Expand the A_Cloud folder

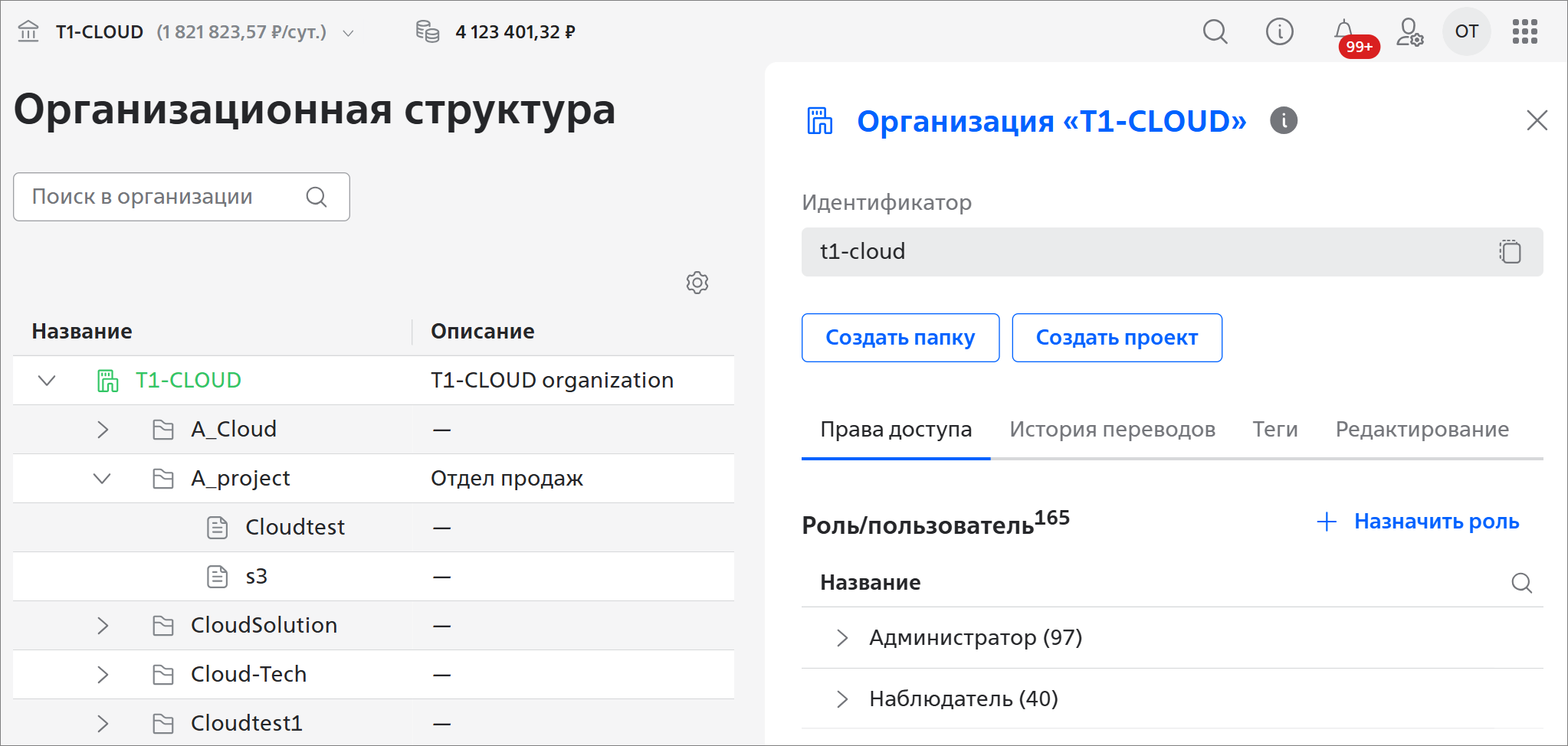pos(103,430)
